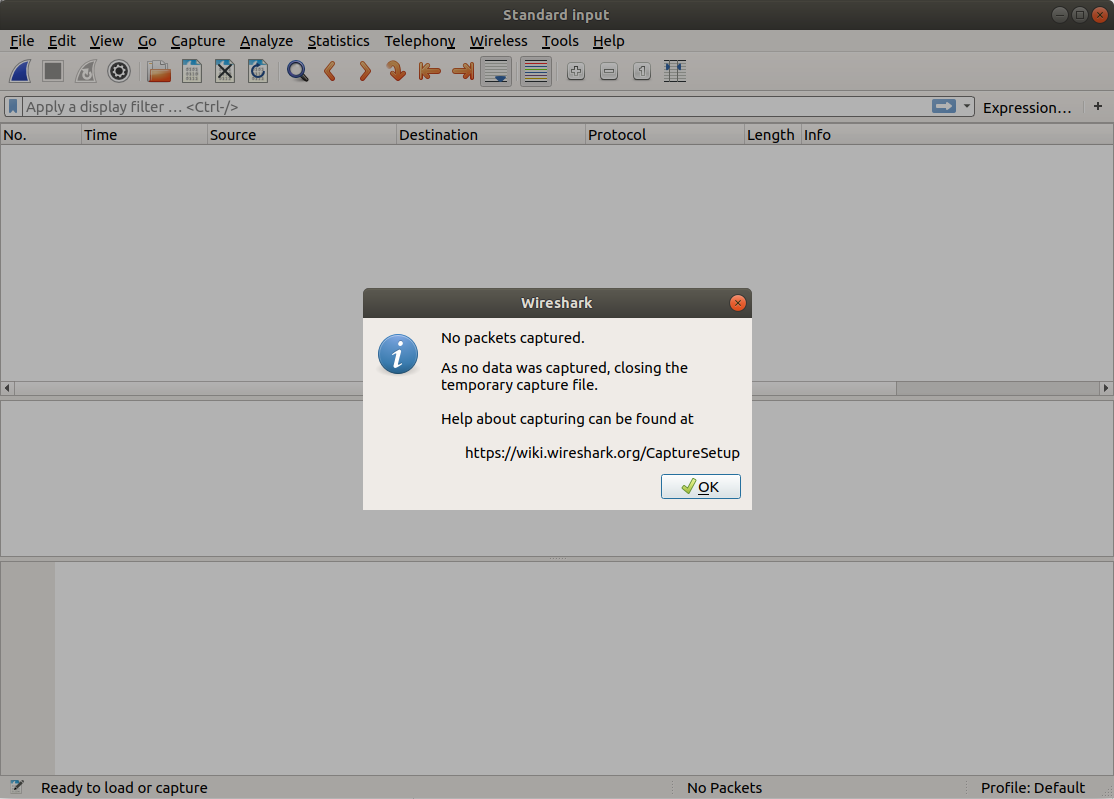Start capture with the shark fin icon

tap(21, 71)
